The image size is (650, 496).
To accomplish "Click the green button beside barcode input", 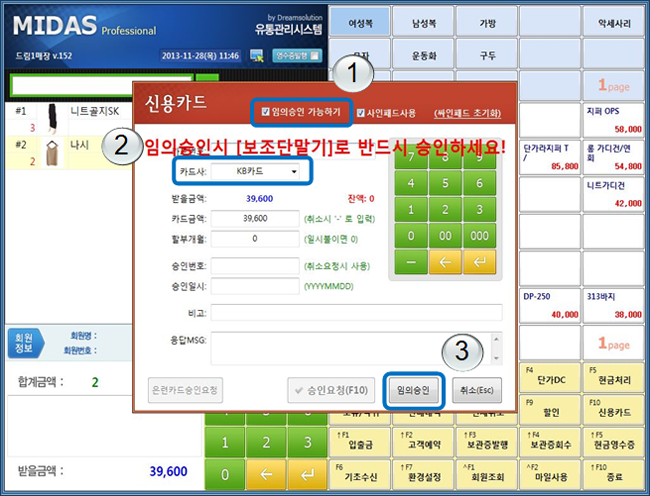I will (207, 79).
